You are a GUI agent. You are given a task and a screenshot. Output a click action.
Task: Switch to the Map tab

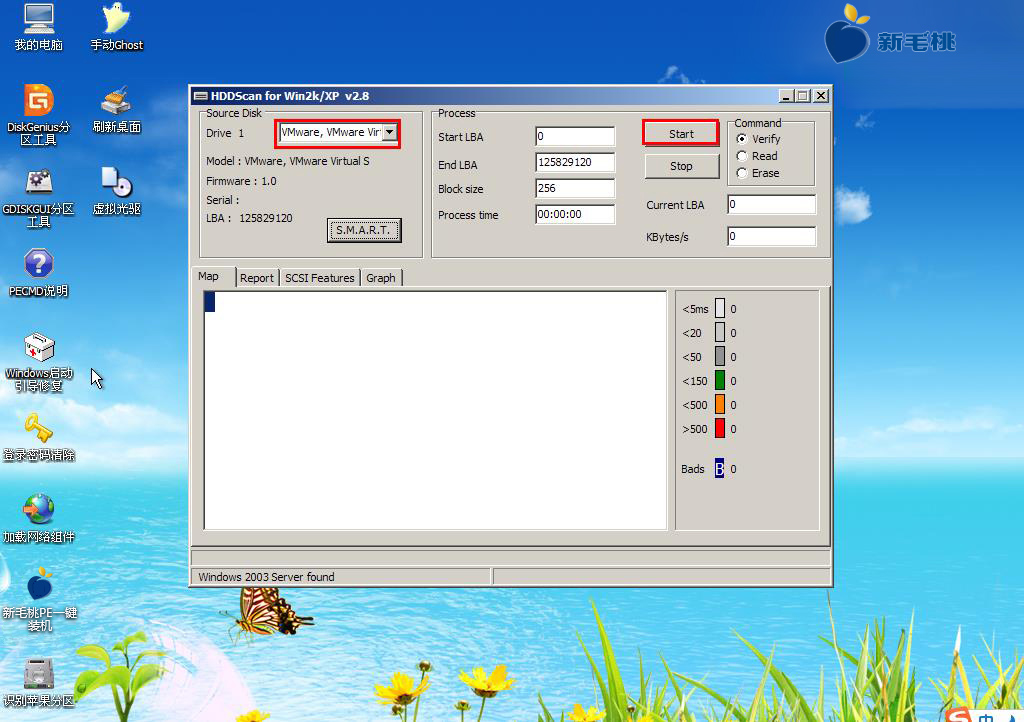tap(208, 276)
